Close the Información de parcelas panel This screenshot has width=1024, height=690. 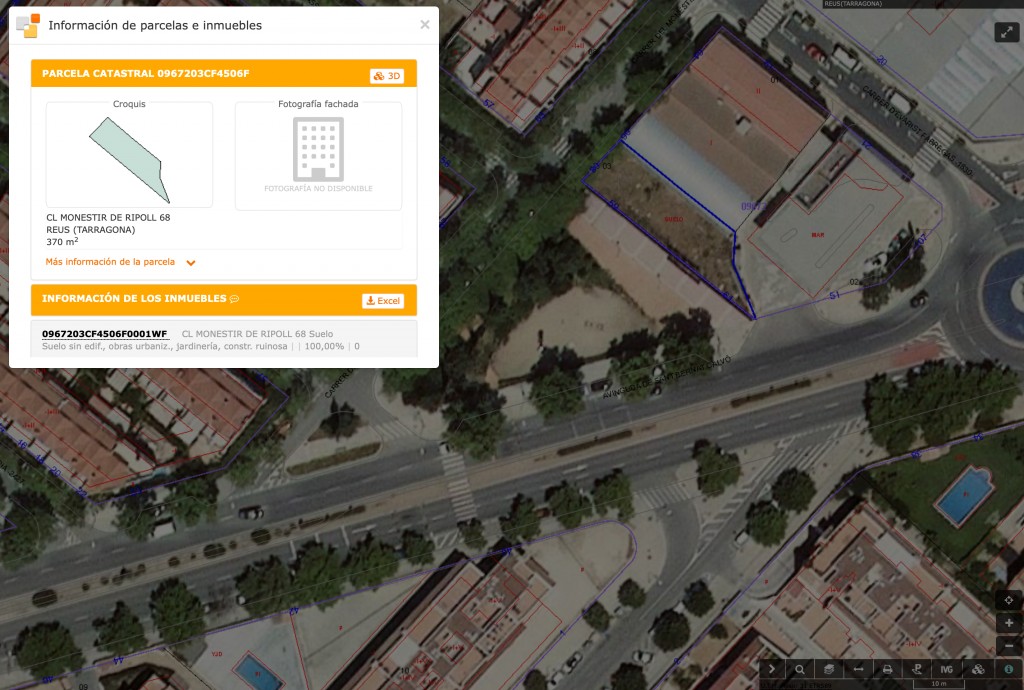pos(424,26)
